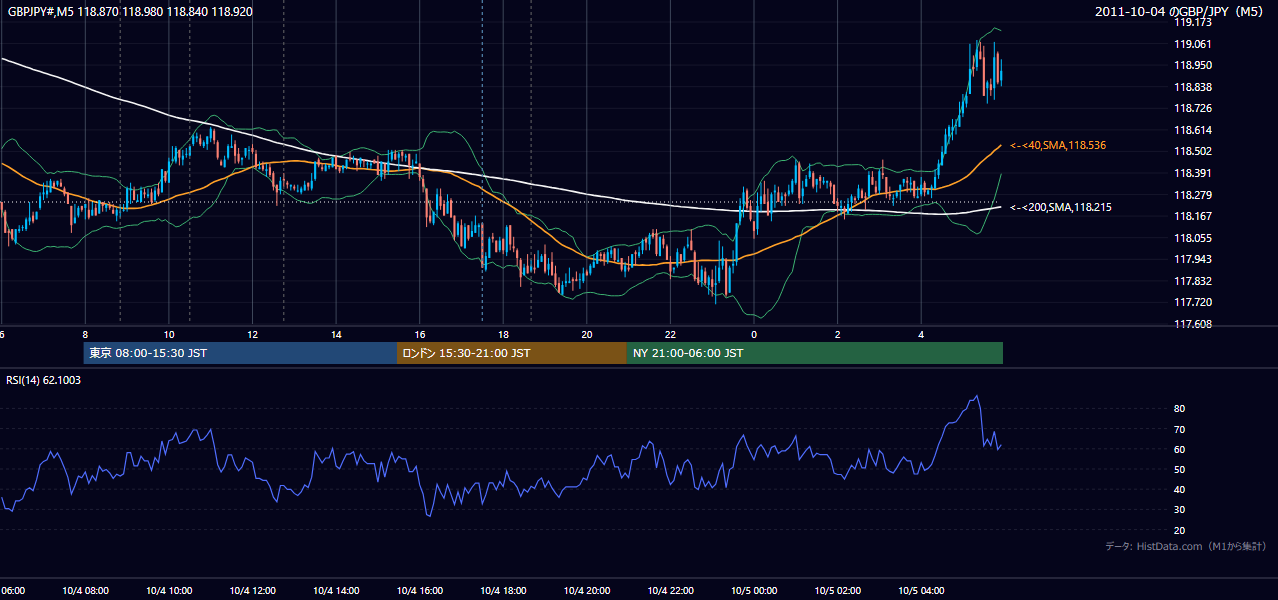The image size is (1278, 600).
Task: Select the 200 SMA 118.215 label
Action: (1061, 208)
